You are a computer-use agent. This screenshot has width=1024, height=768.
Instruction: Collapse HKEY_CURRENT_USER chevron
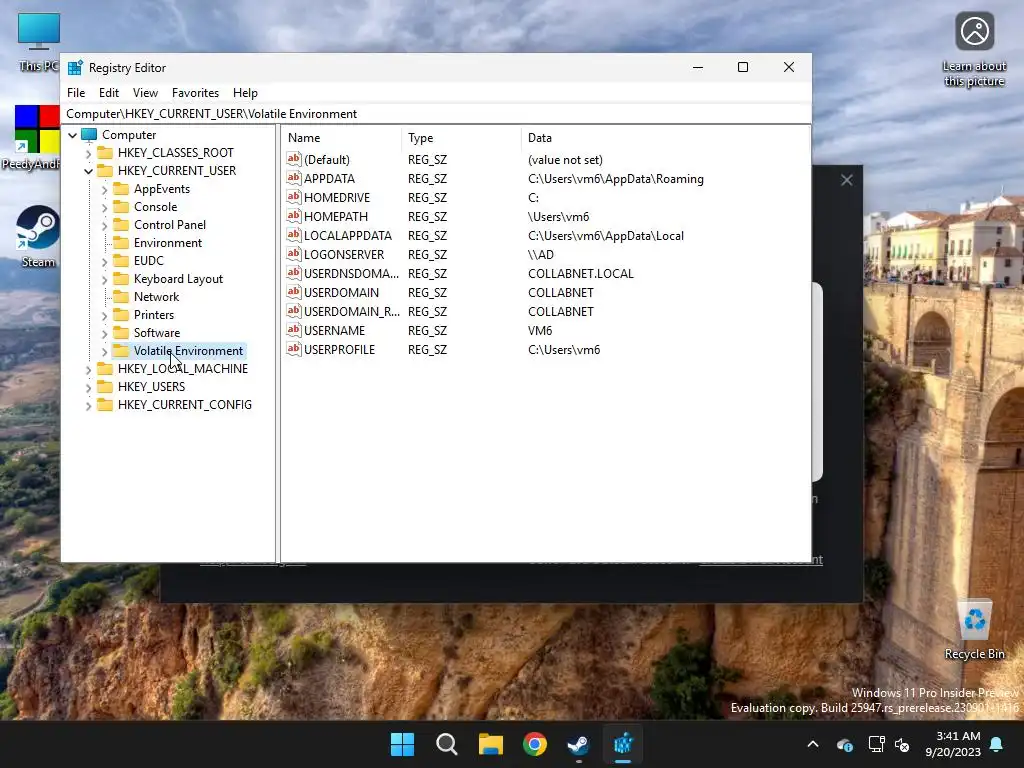(88, 171)
